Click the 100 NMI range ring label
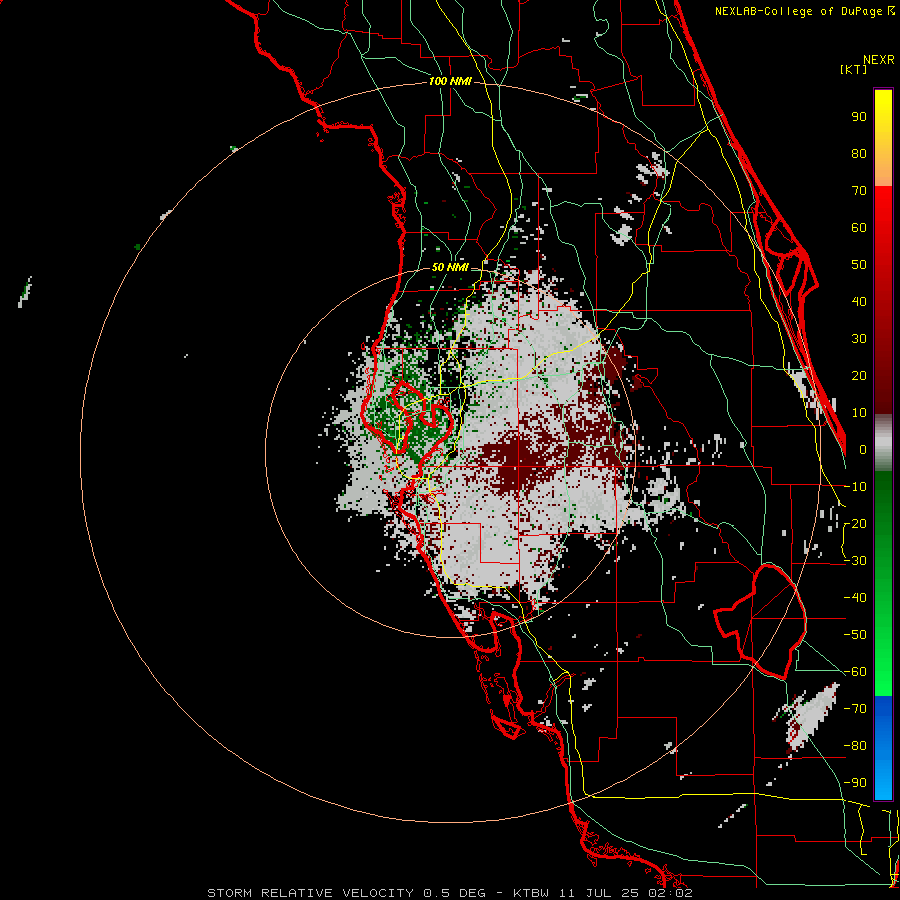The width and height of the screenshot is (900, 900). (x=450, y=82)
